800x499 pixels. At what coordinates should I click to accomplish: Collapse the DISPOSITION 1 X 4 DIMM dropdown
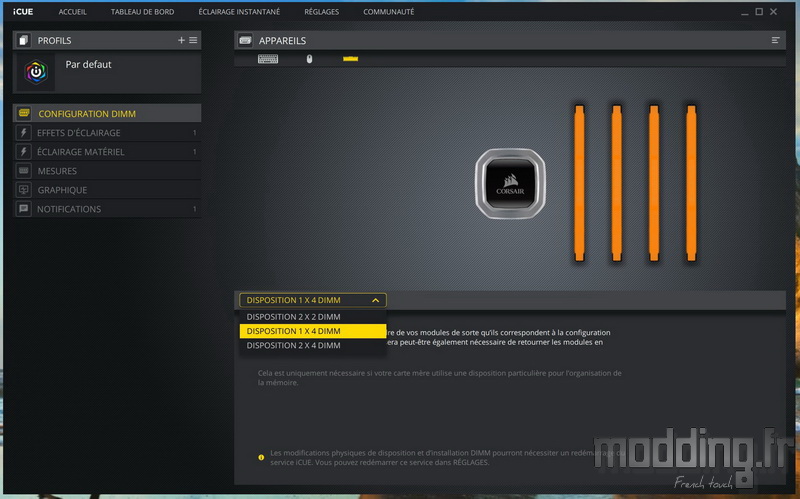coord(313,300)
